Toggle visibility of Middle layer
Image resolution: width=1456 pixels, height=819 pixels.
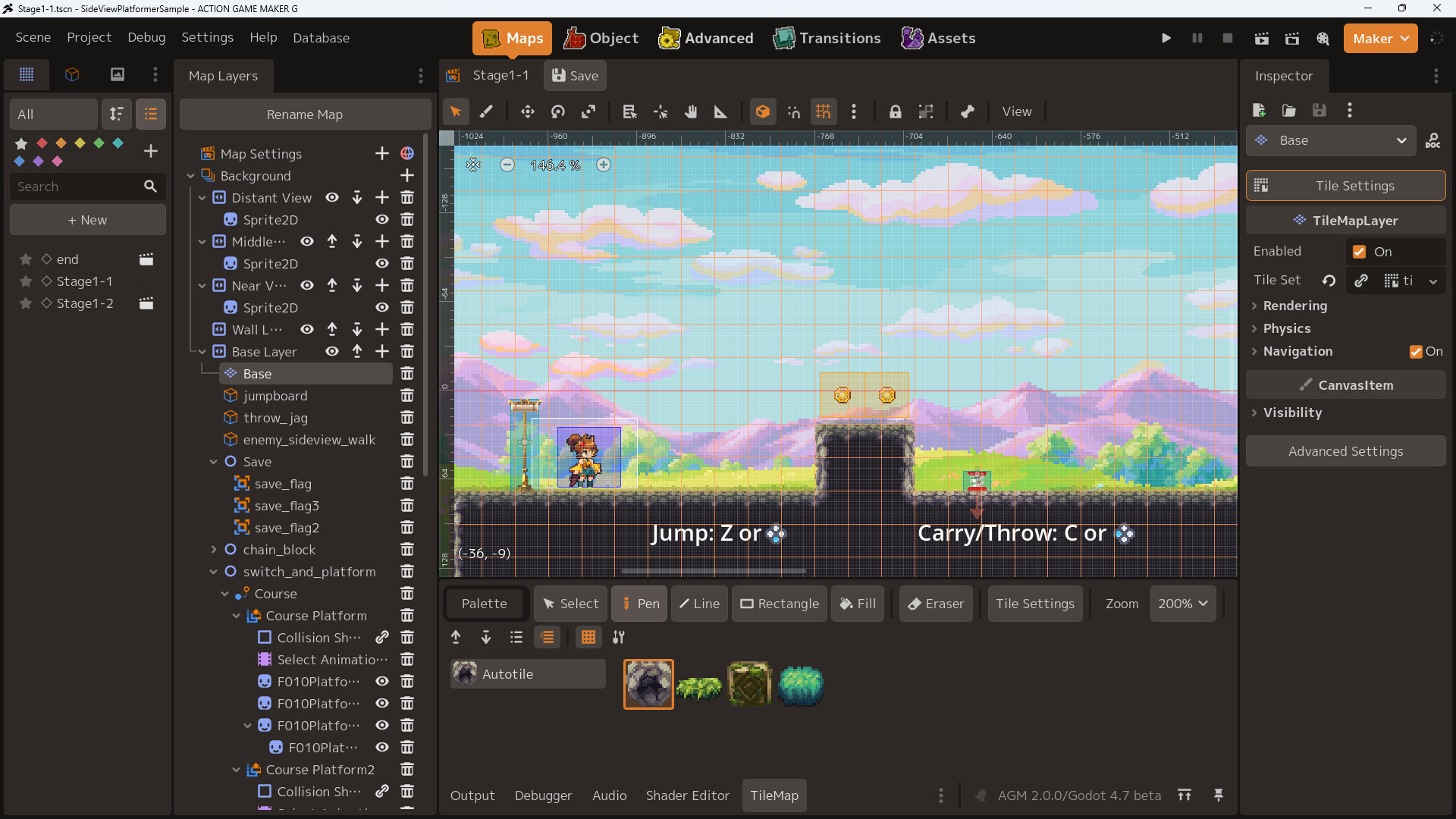click(x=307, y=242)
